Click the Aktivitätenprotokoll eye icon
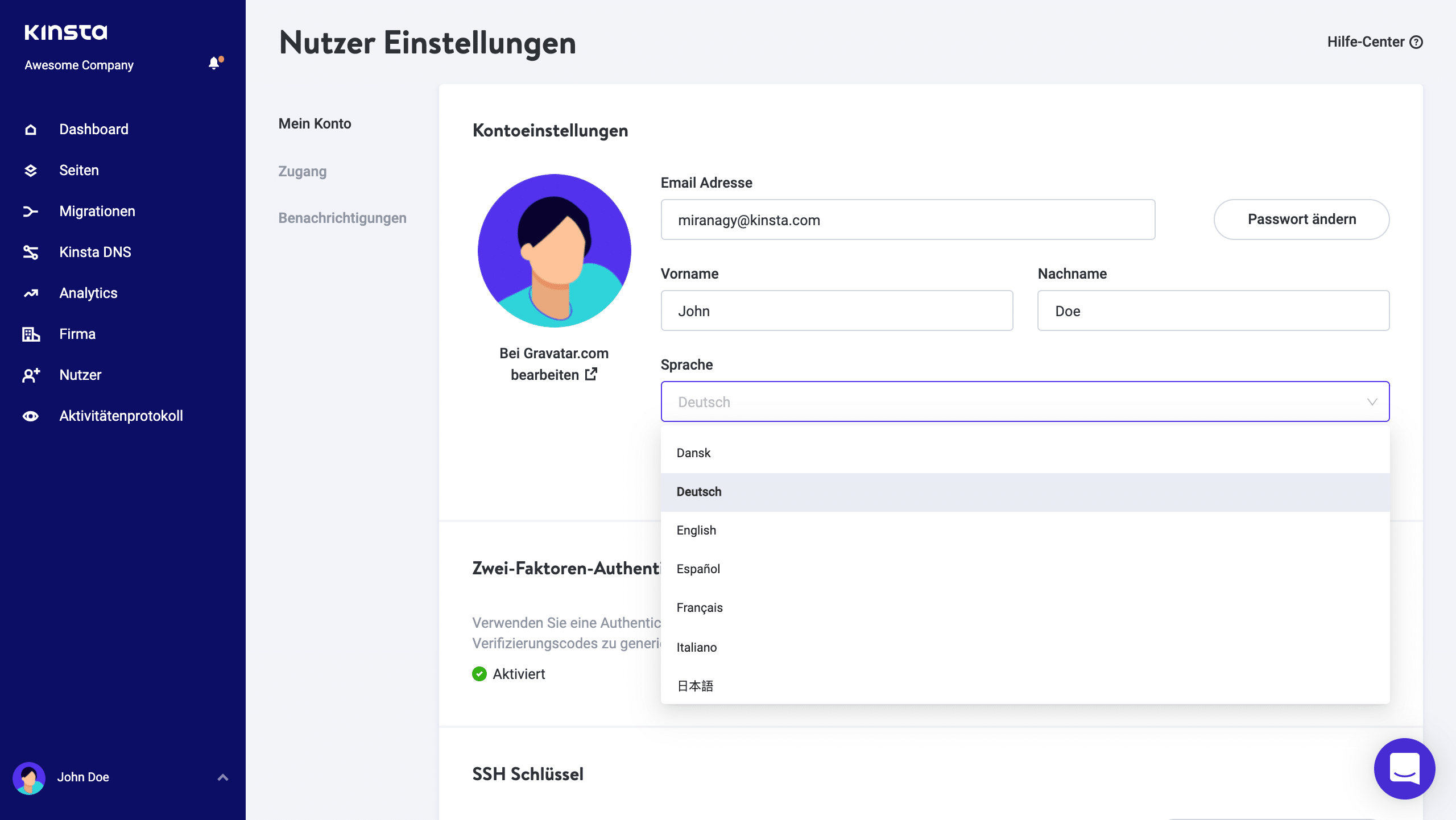The image size is (1456, 820). coord(30,416)
